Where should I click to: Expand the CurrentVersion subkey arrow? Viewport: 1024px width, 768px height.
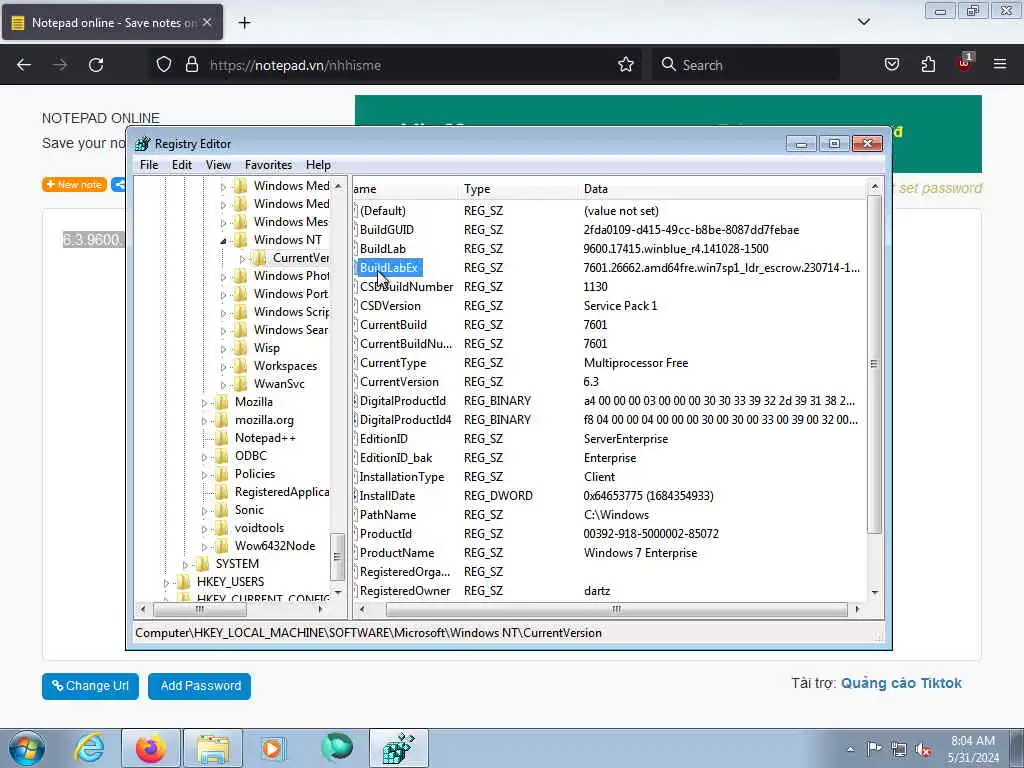[242, 259]
